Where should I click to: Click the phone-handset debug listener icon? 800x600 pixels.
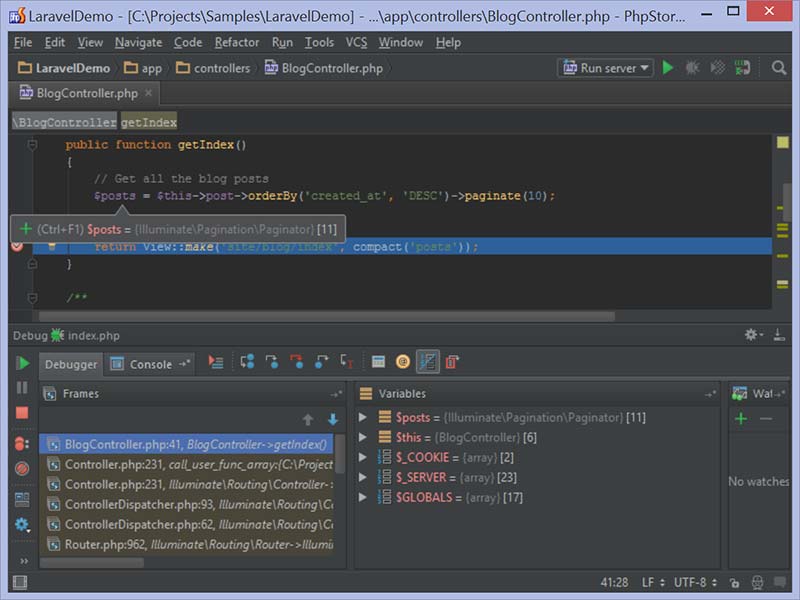pos(742,67)
